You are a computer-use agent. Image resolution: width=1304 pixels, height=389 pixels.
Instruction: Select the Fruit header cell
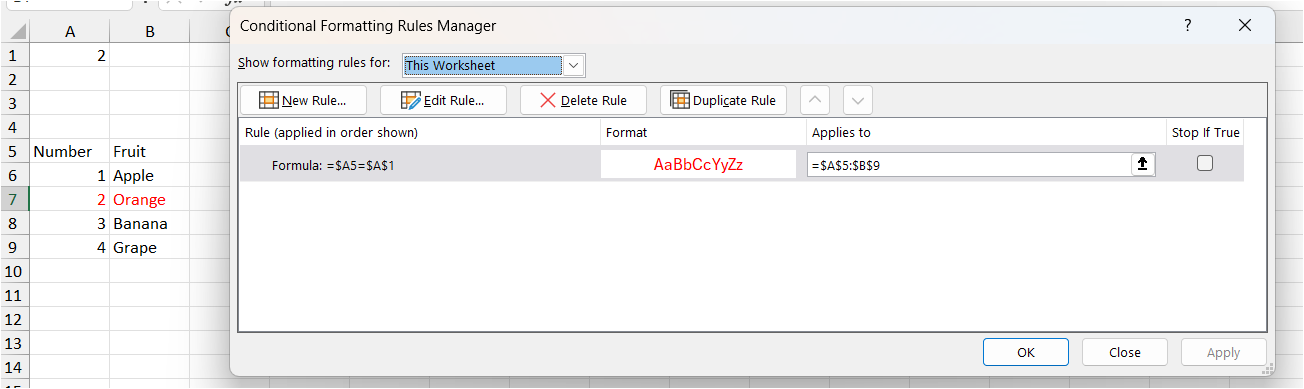pyautogui.click(x=150, y=152)
